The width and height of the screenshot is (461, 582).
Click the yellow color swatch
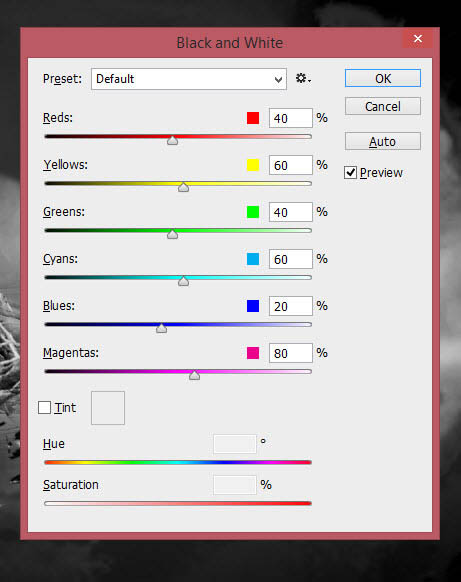253,165
